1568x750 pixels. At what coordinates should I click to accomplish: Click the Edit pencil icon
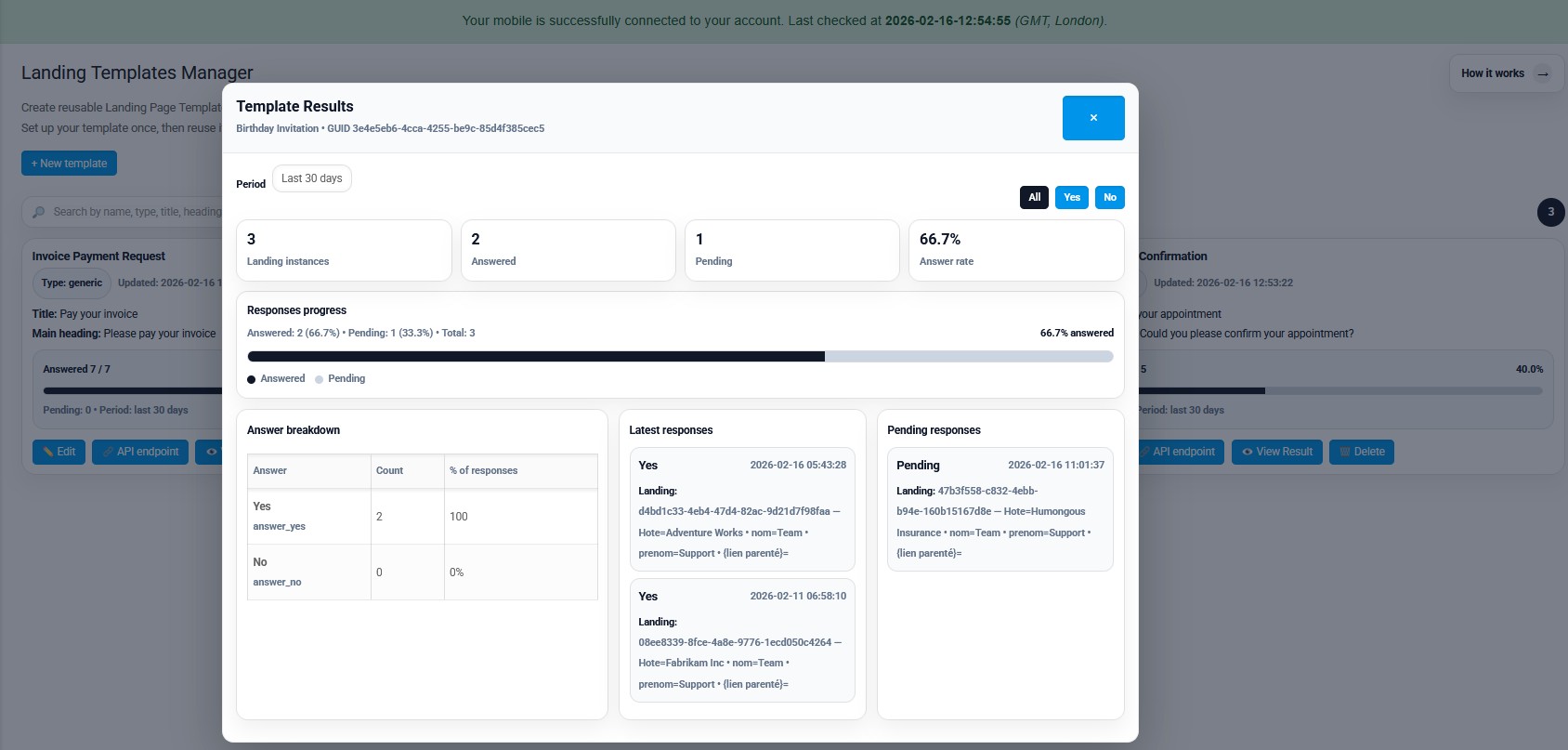click(x=48, y=453)
